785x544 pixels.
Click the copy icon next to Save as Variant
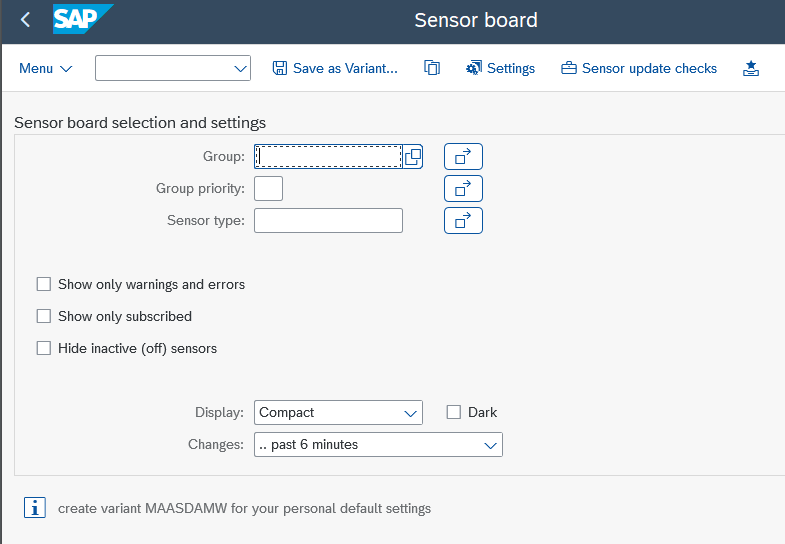pos(432,68)
